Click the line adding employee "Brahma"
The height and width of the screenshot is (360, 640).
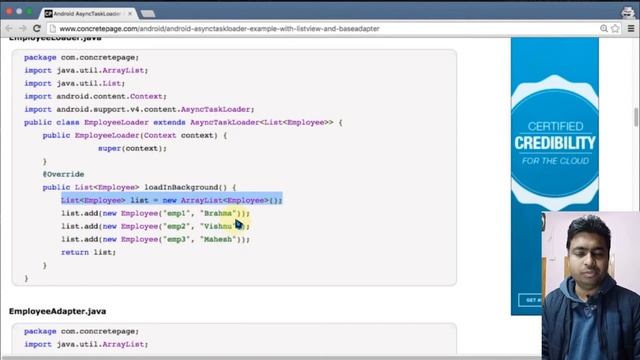coord(156,213)
